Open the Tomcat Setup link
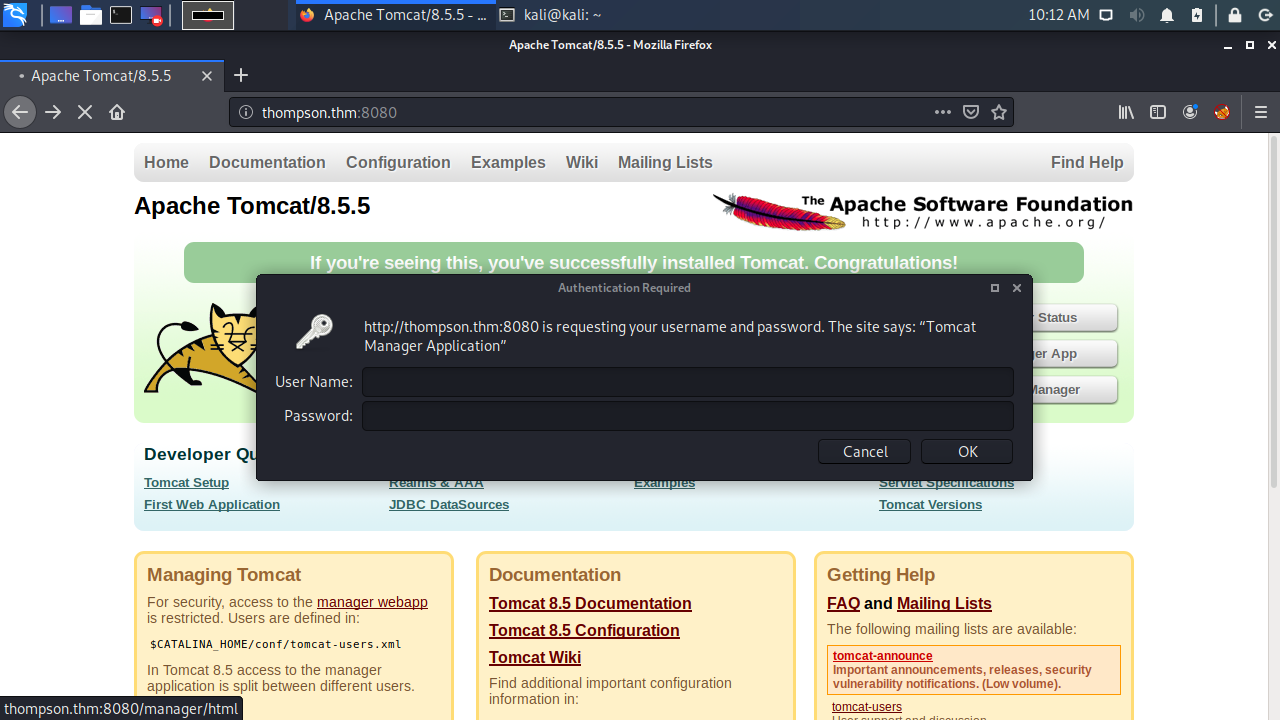The image size is (1280, 720). coord(186,483)
